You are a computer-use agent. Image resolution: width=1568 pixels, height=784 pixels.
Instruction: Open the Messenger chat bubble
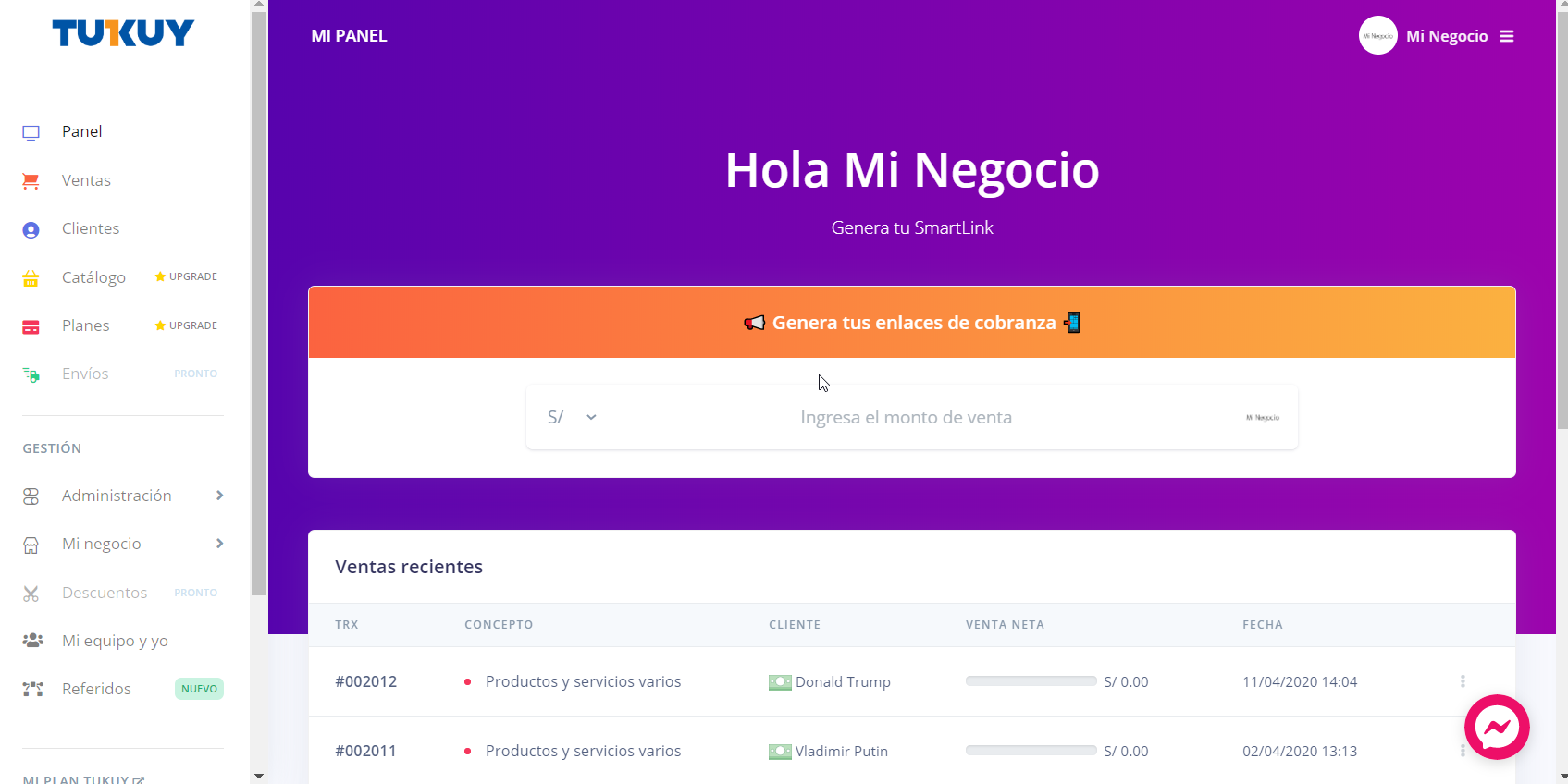pyautogui.click(x=1496, y=727)
